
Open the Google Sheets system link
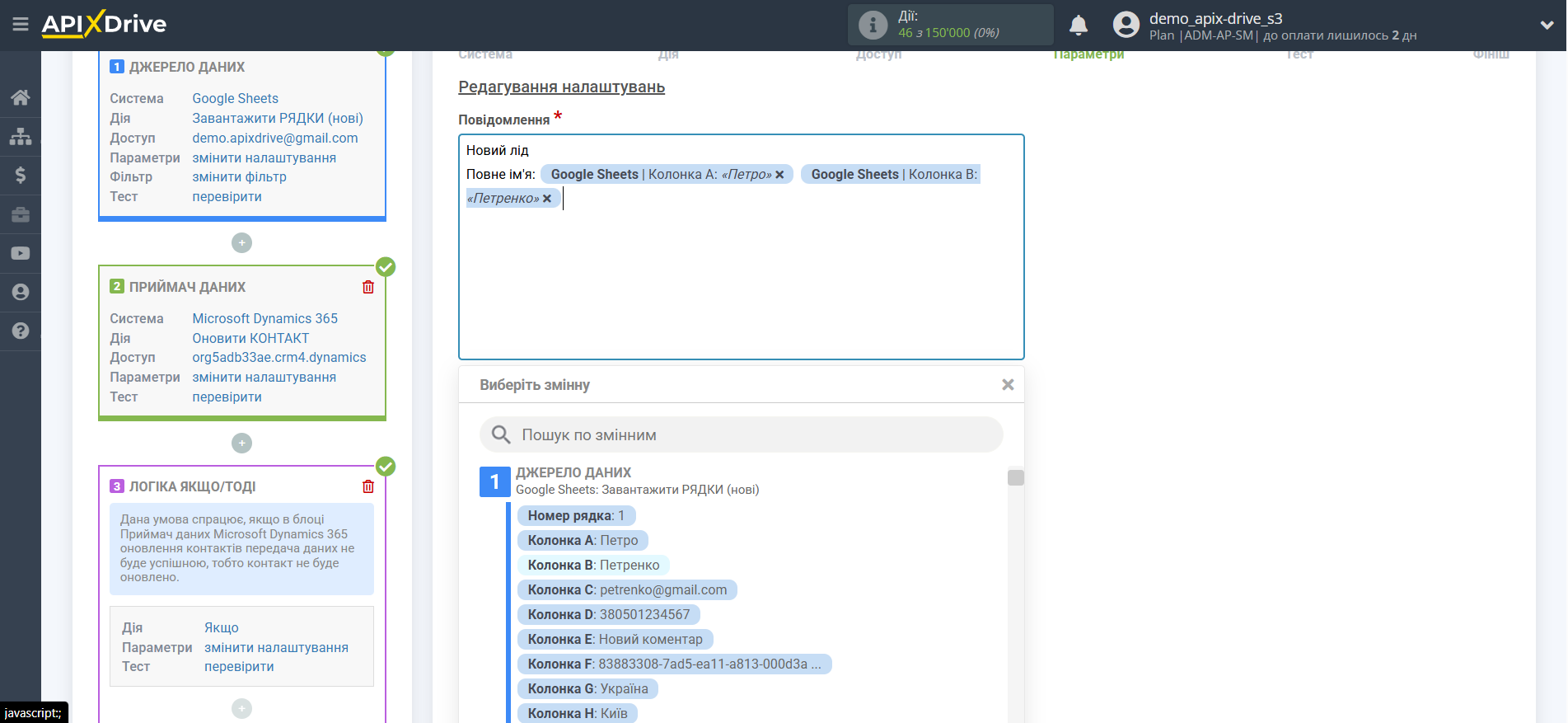[x=235, y=98]
